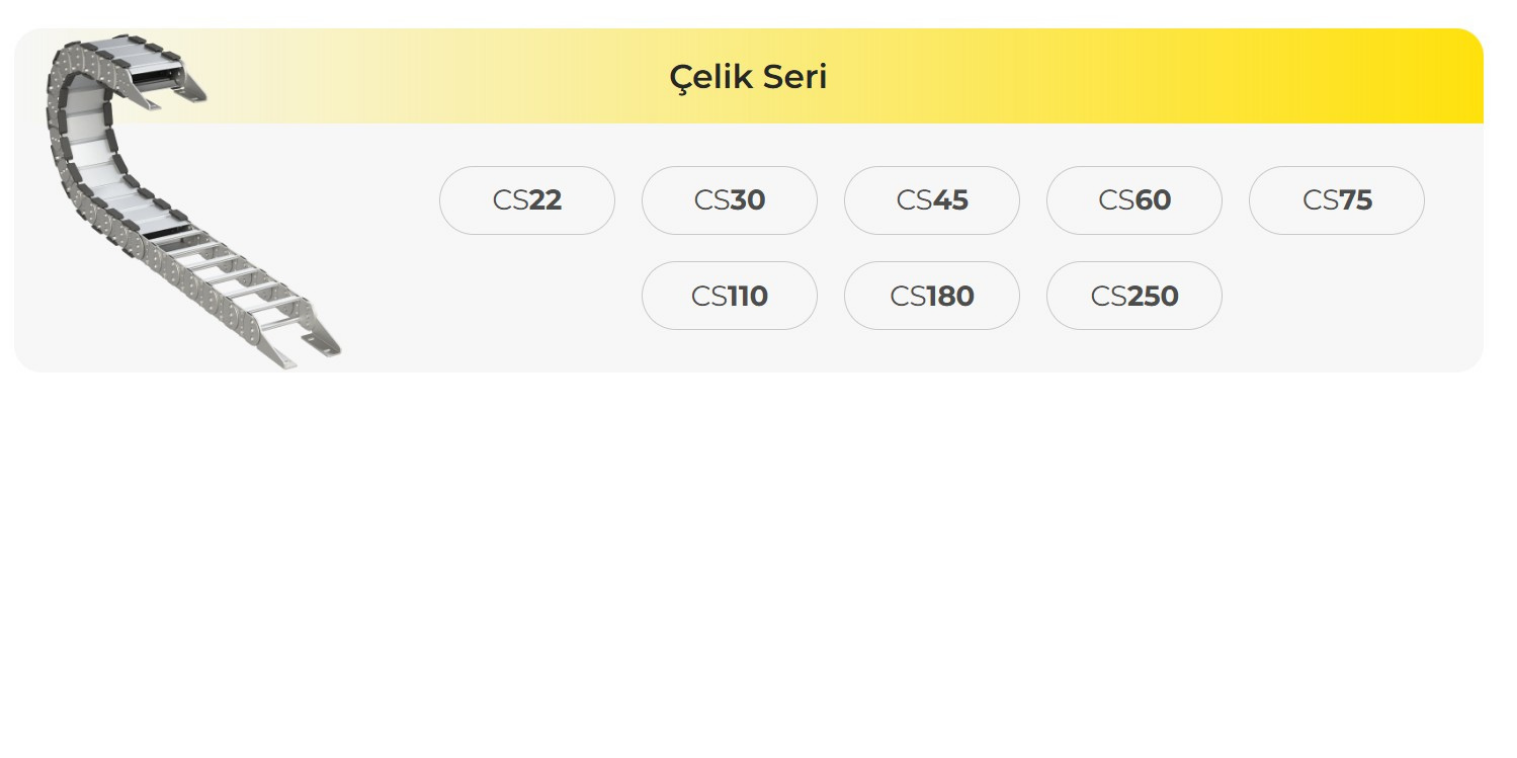Click the Çelik Seri title text
Image resolution: width=1517 pixels, height=758 pixels.
748,75
